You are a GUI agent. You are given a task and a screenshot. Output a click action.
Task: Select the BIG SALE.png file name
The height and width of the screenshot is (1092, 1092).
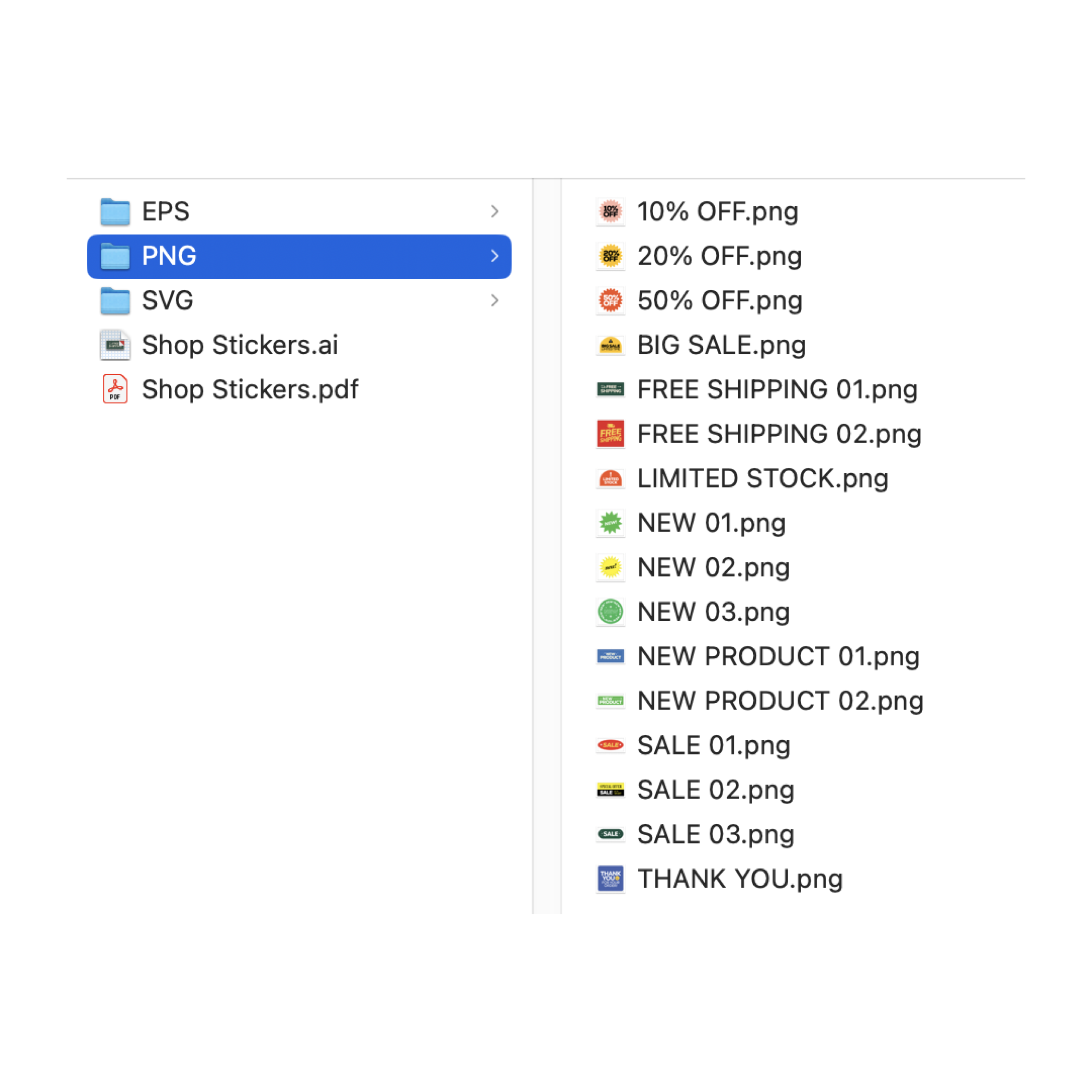721,345
